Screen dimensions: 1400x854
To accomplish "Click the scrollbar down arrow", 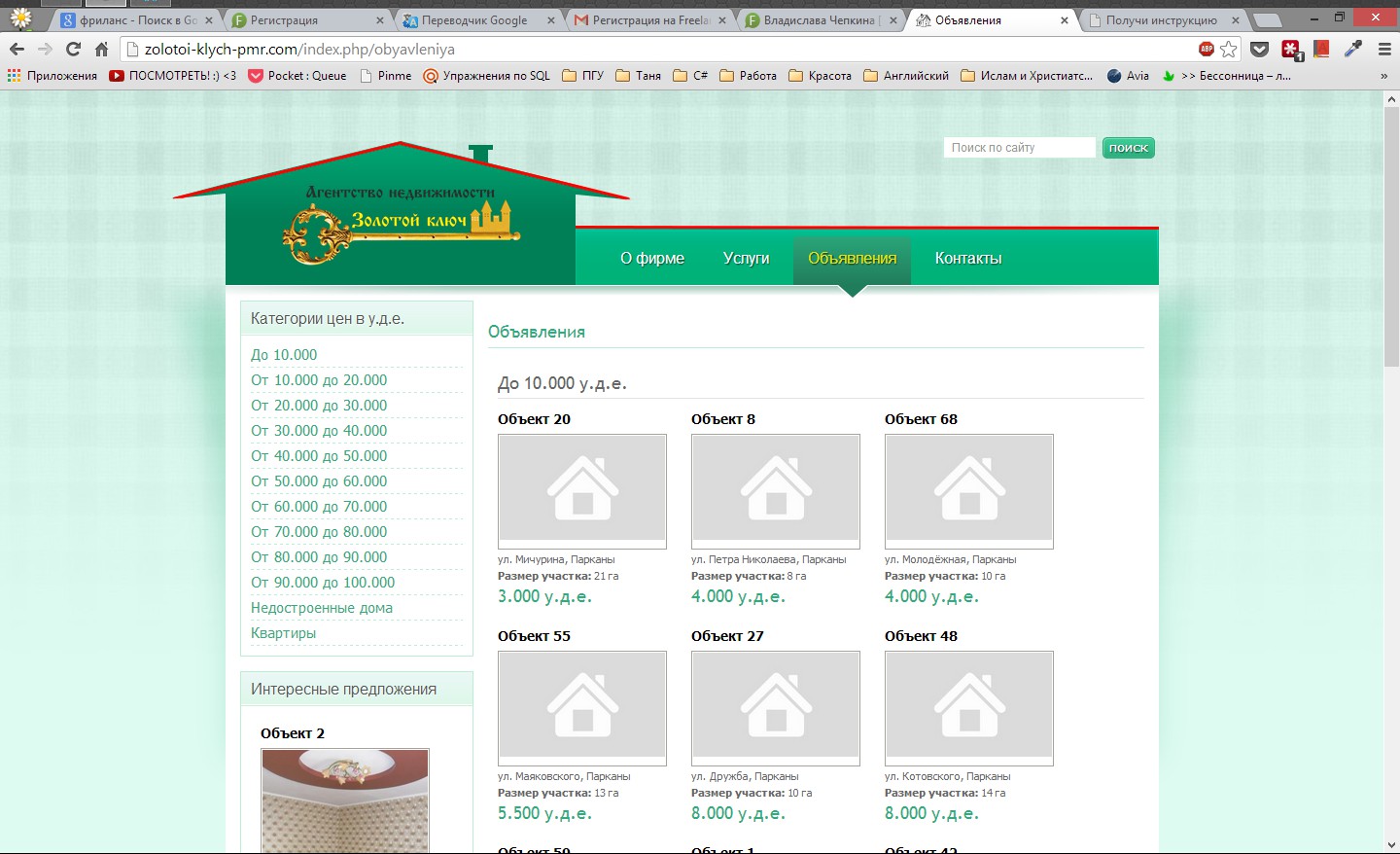I will [1391, 845].
